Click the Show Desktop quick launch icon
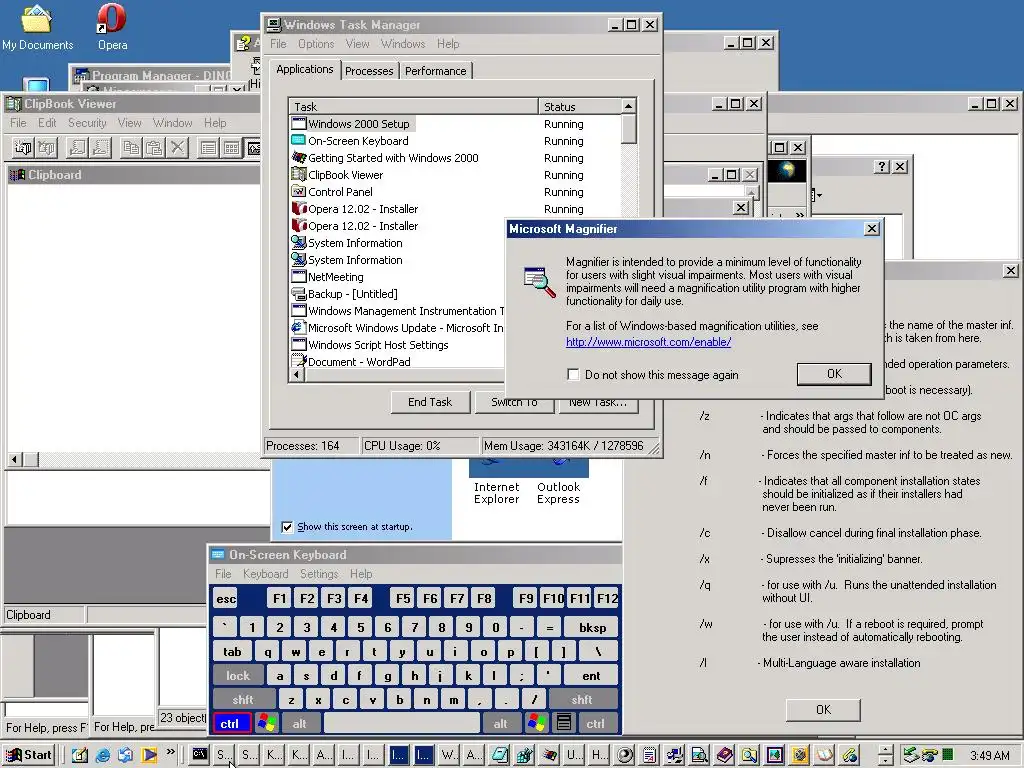 (x=80, y=756)
